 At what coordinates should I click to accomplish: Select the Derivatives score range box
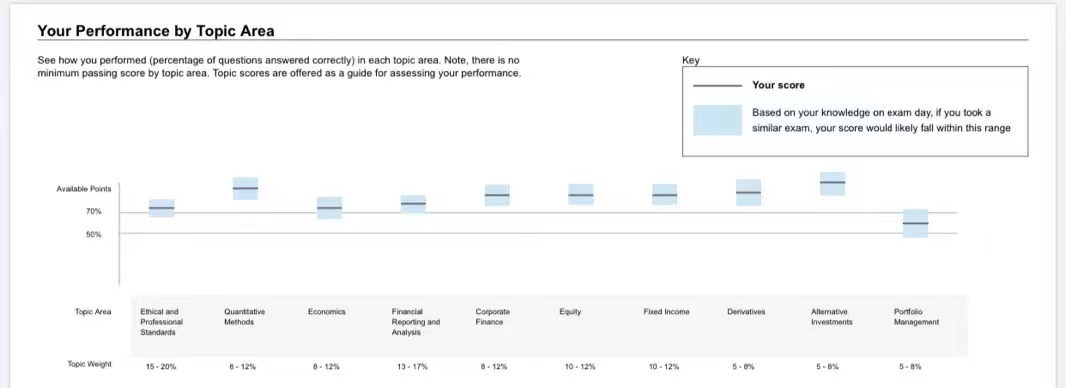[x=749, y=193]
